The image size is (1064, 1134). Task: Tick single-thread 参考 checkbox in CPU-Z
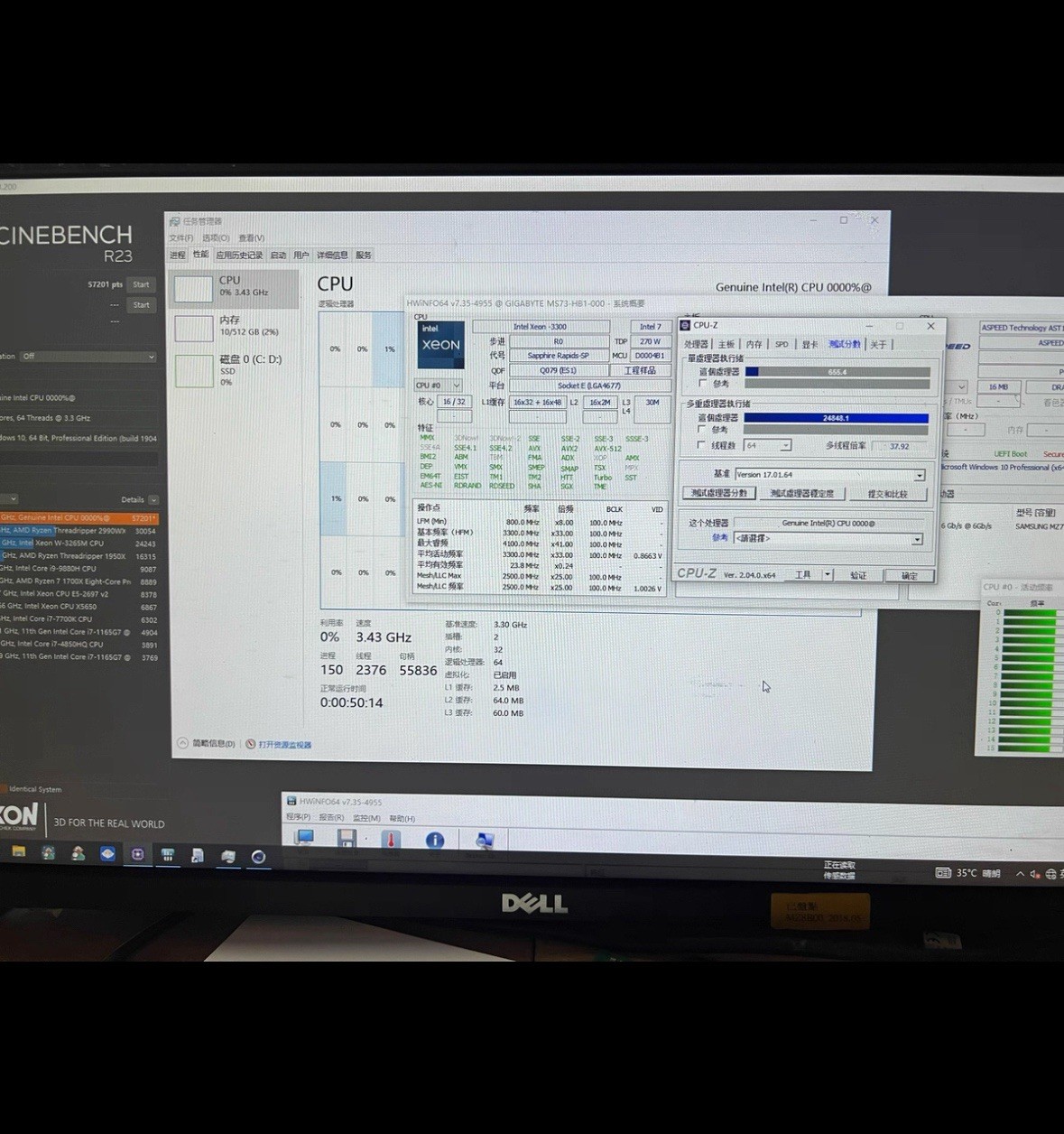[x=703, y=384]
